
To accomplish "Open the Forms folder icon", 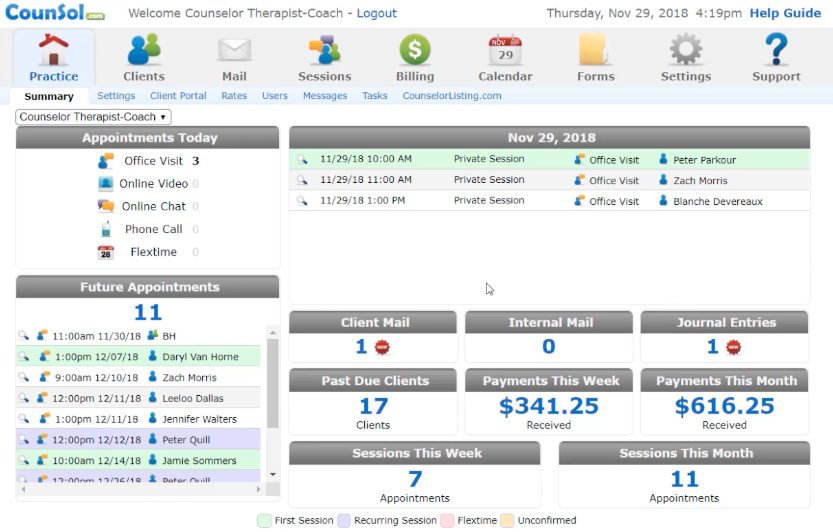I will click(x=595, y=50).
